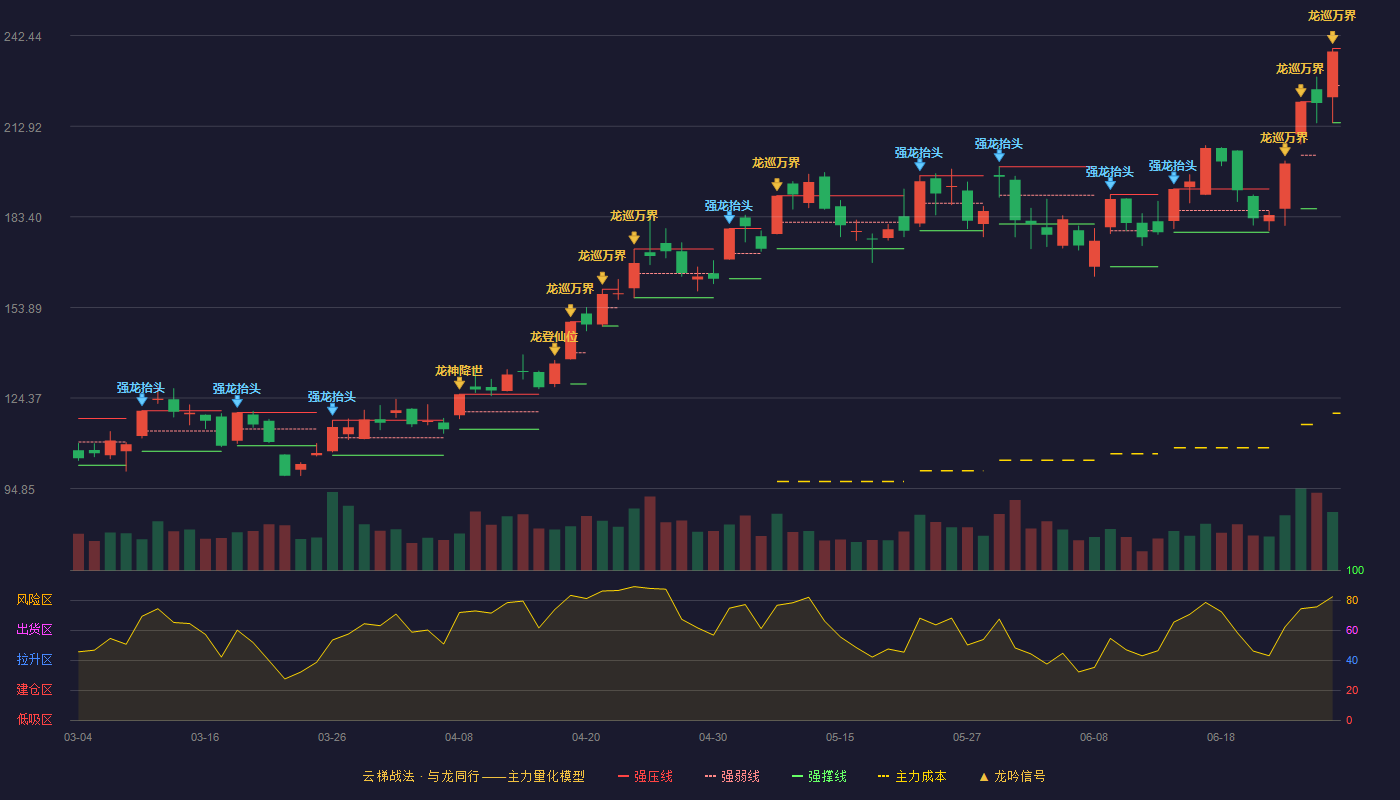Click the yellow arrow under 龙登仙位
Image resolution: width=1400 pixels, height=800 pixels.
click(555, 349)
